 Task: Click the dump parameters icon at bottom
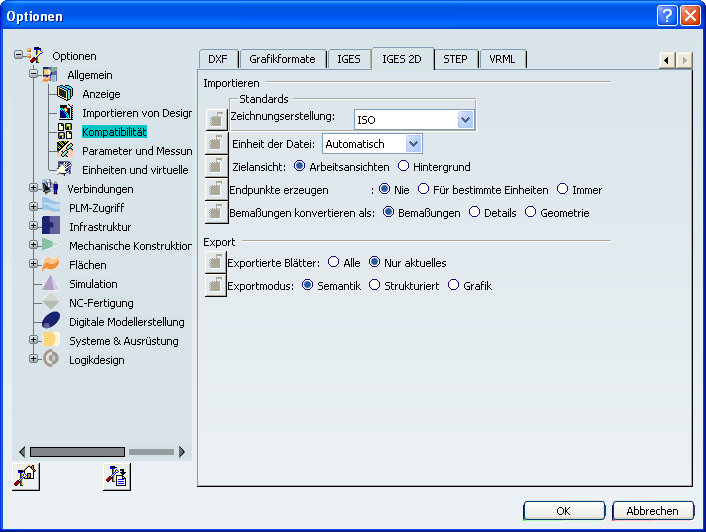point(116,477)
